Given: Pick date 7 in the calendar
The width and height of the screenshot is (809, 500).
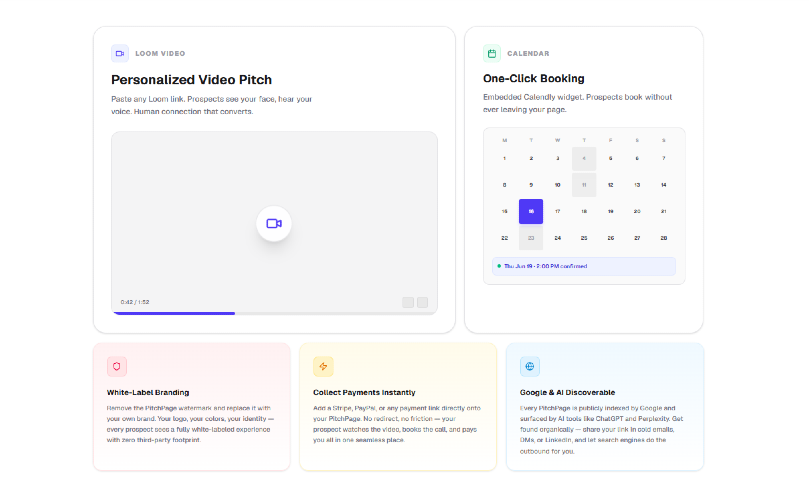Looking at the screenshot, I should pyautogui.click(x=664, y=158).
